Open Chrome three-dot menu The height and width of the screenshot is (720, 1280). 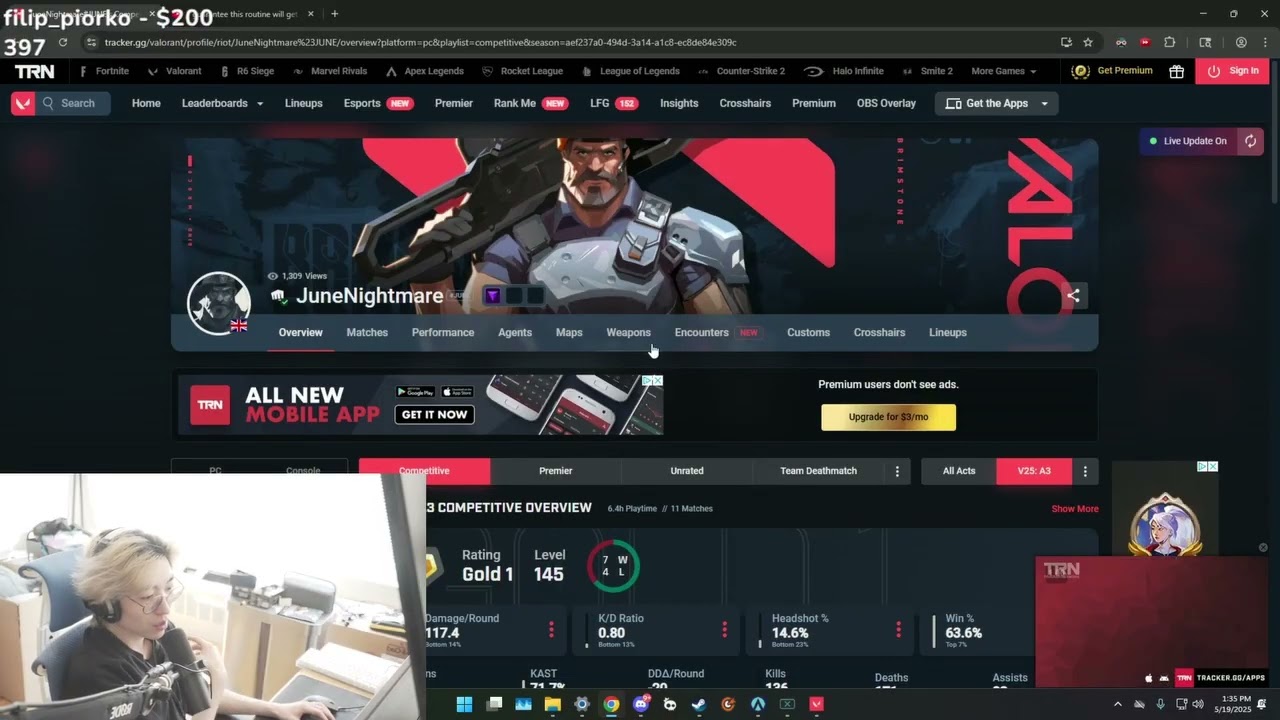(1264, 42)
